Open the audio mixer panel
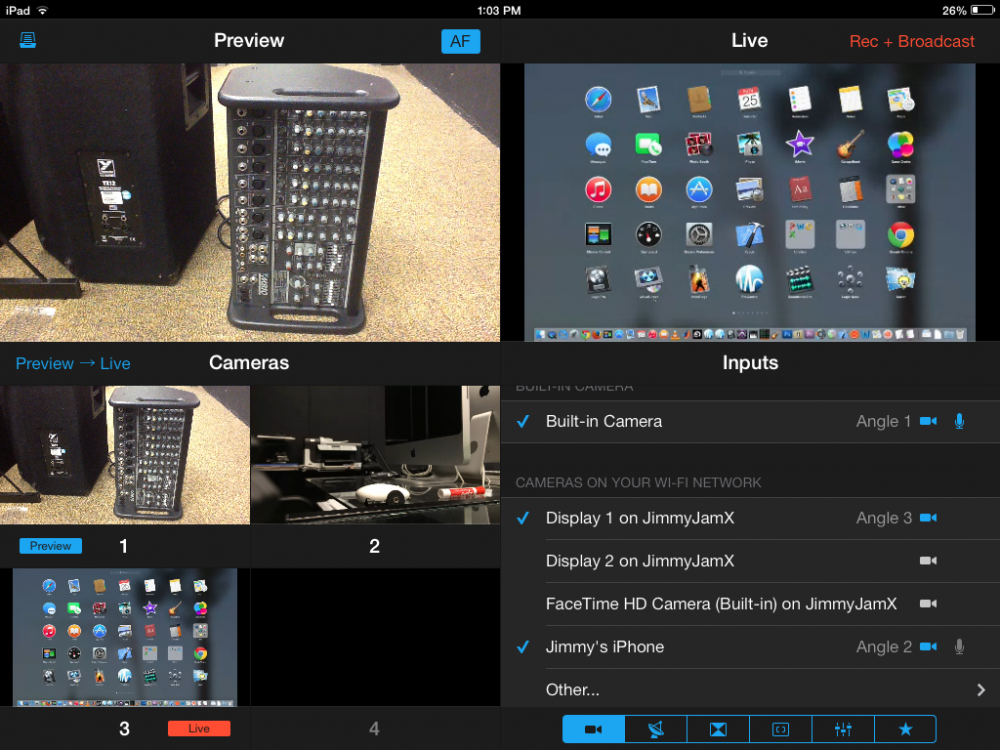 (x=843, y=729)
